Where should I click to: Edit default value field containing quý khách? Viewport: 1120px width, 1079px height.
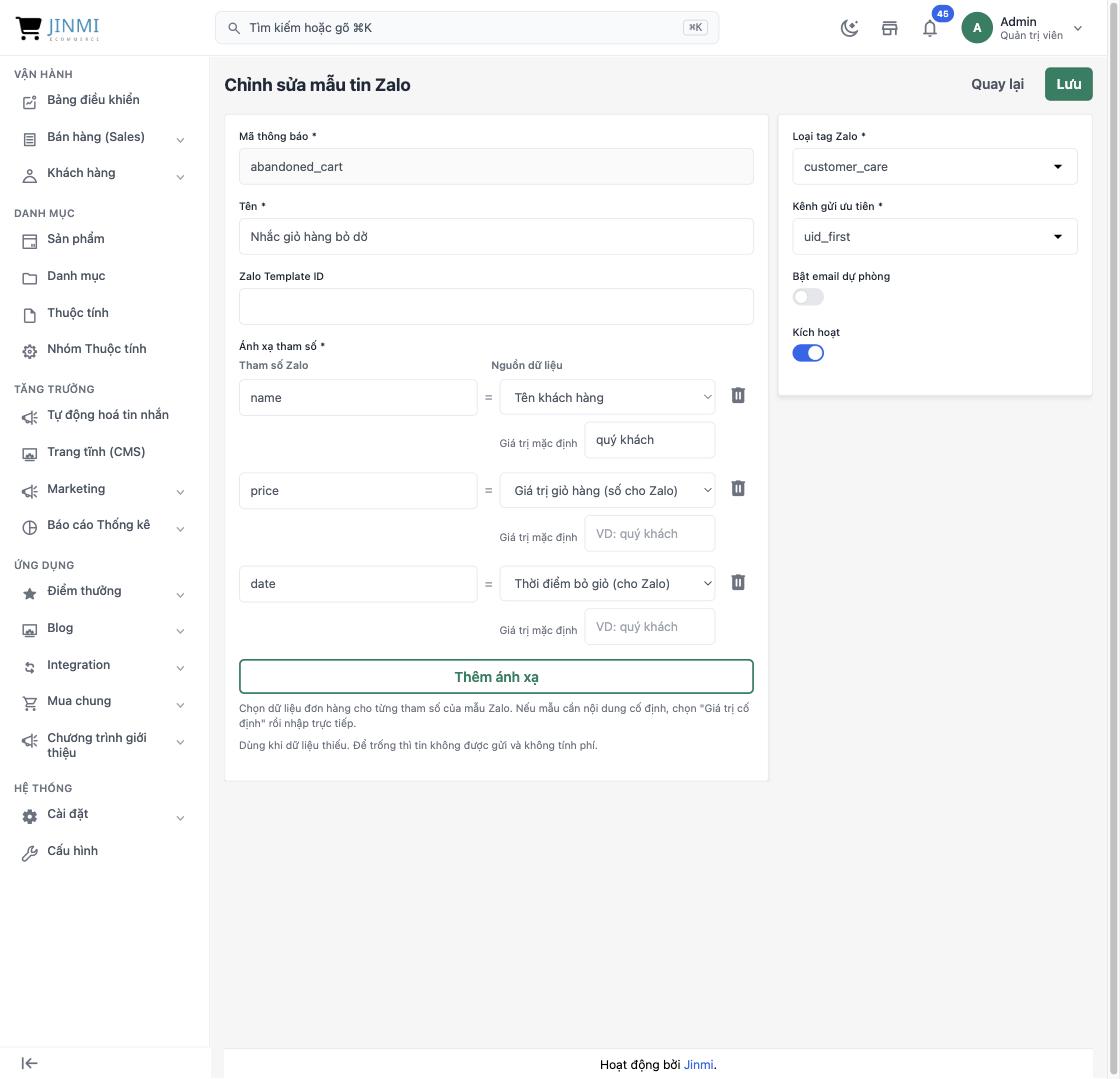[650, 440]
